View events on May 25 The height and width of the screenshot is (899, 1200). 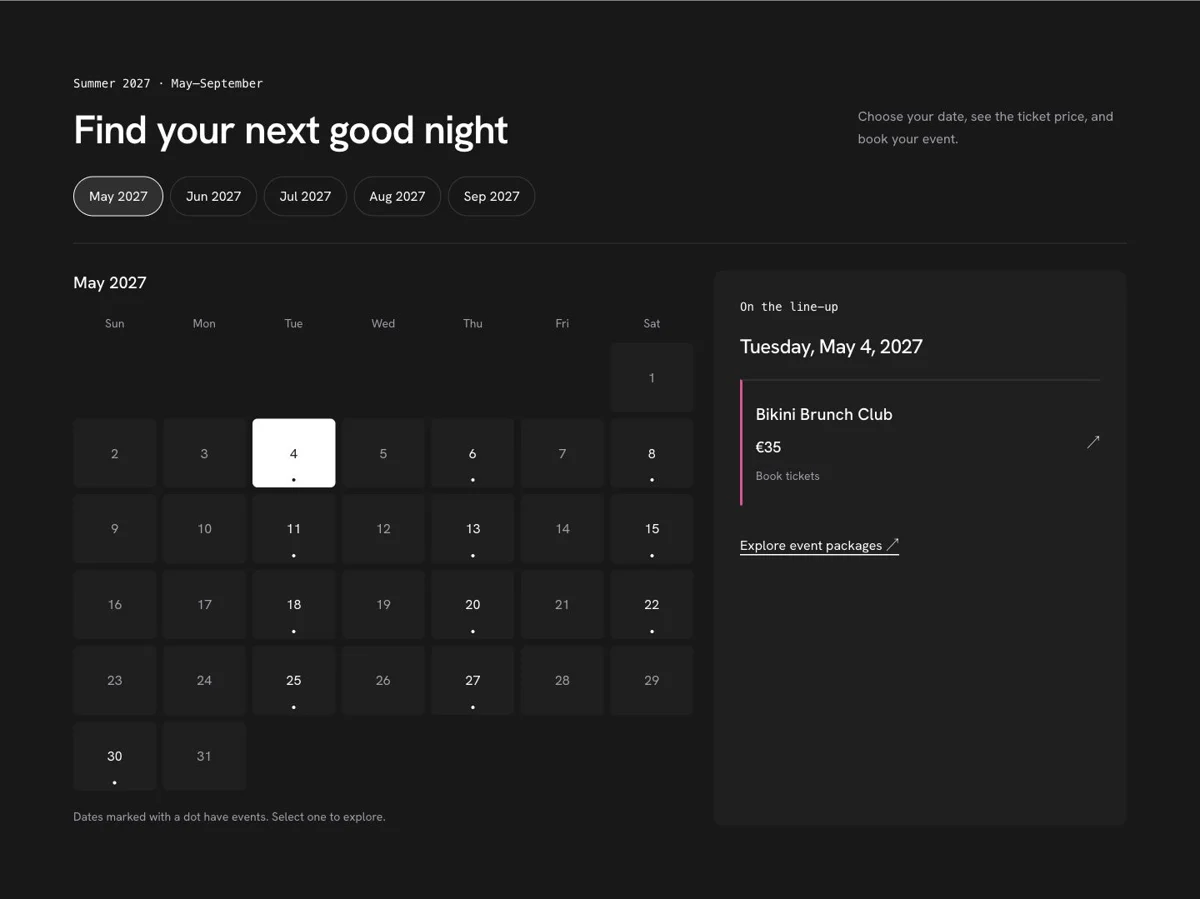coord(294,681)
